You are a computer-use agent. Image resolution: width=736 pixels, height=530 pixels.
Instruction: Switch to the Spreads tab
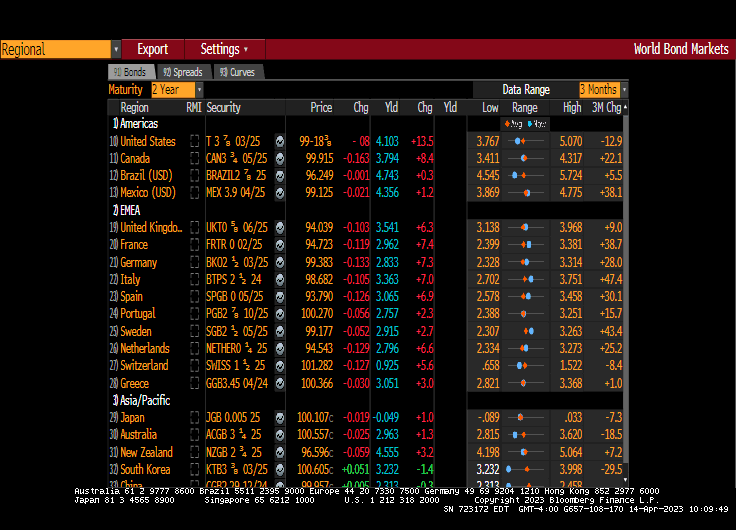(182, 72)
